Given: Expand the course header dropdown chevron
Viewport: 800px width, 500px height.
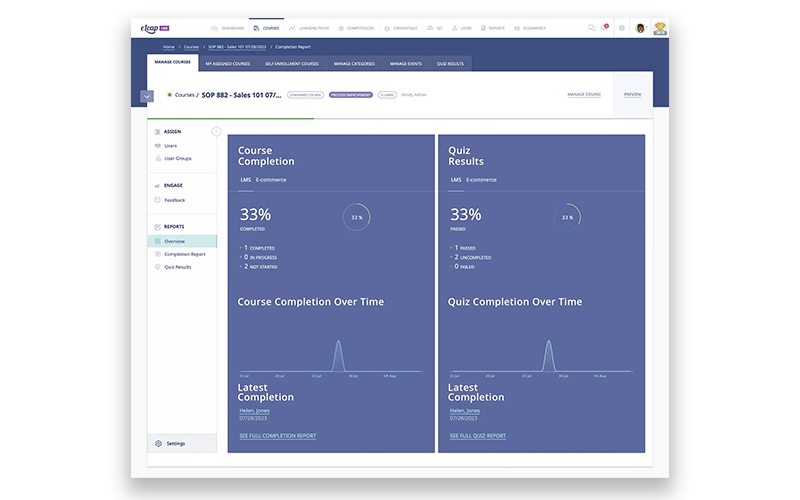Looking at the screenshot, I should pos(148,96).
